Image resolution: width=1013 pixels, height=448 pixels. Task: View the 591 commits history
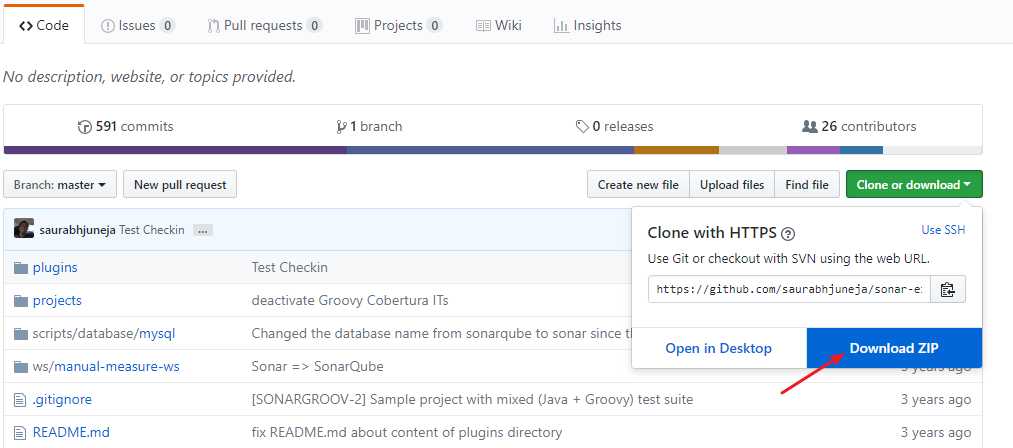tap(126, 127)
